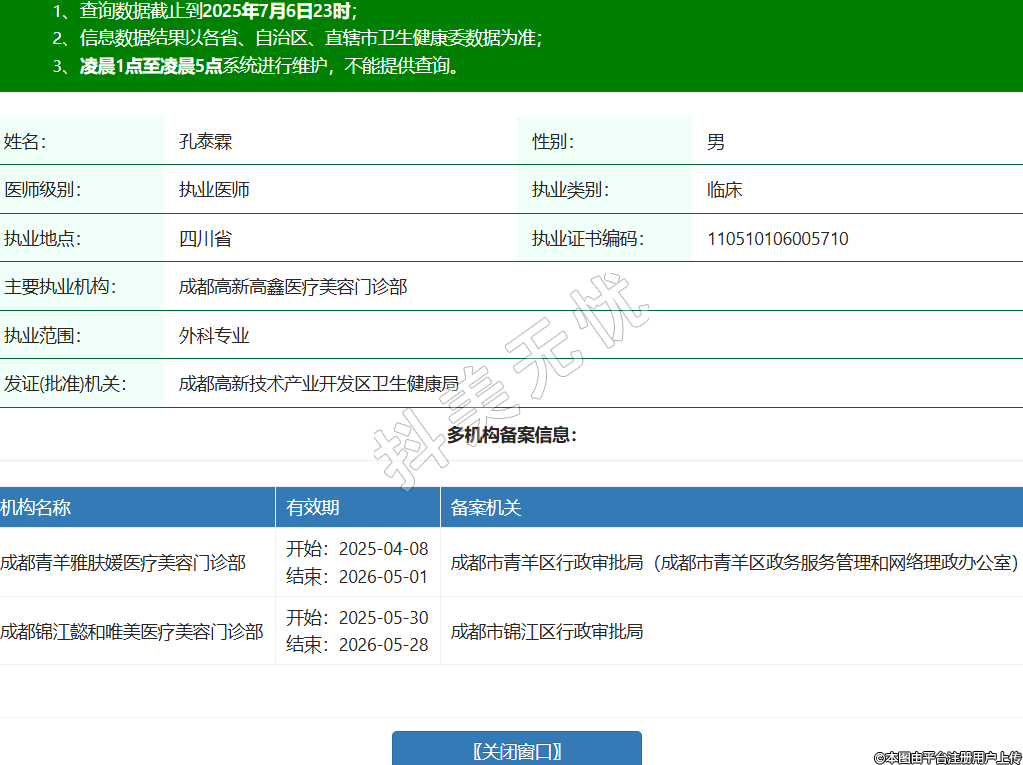Click the 关闭窗口 button
This screenshot has width=1023, height=765.
(516, 750)
